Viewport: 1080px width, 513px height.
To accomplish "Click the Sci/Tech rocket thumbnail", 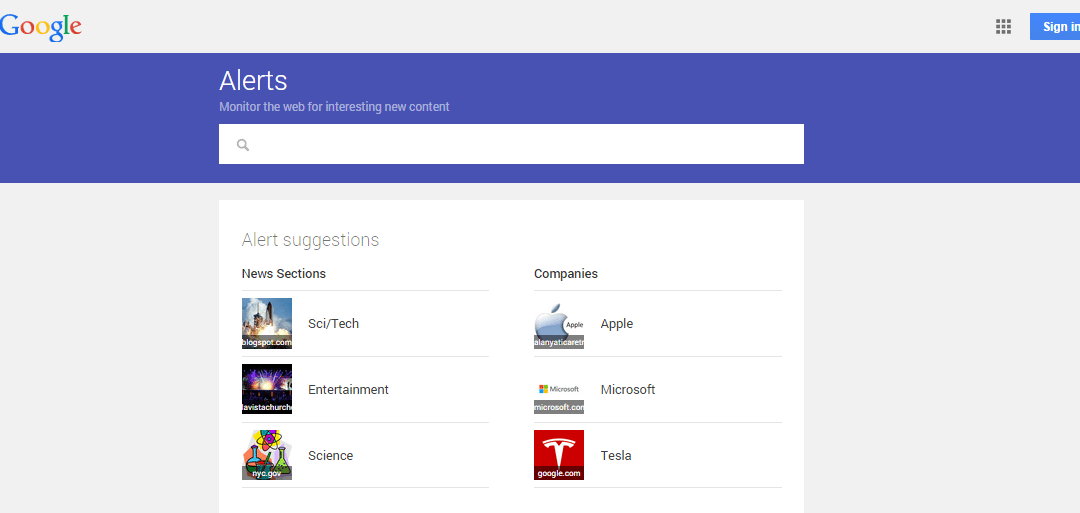I will pyautogui.click(x=267, y=324).
